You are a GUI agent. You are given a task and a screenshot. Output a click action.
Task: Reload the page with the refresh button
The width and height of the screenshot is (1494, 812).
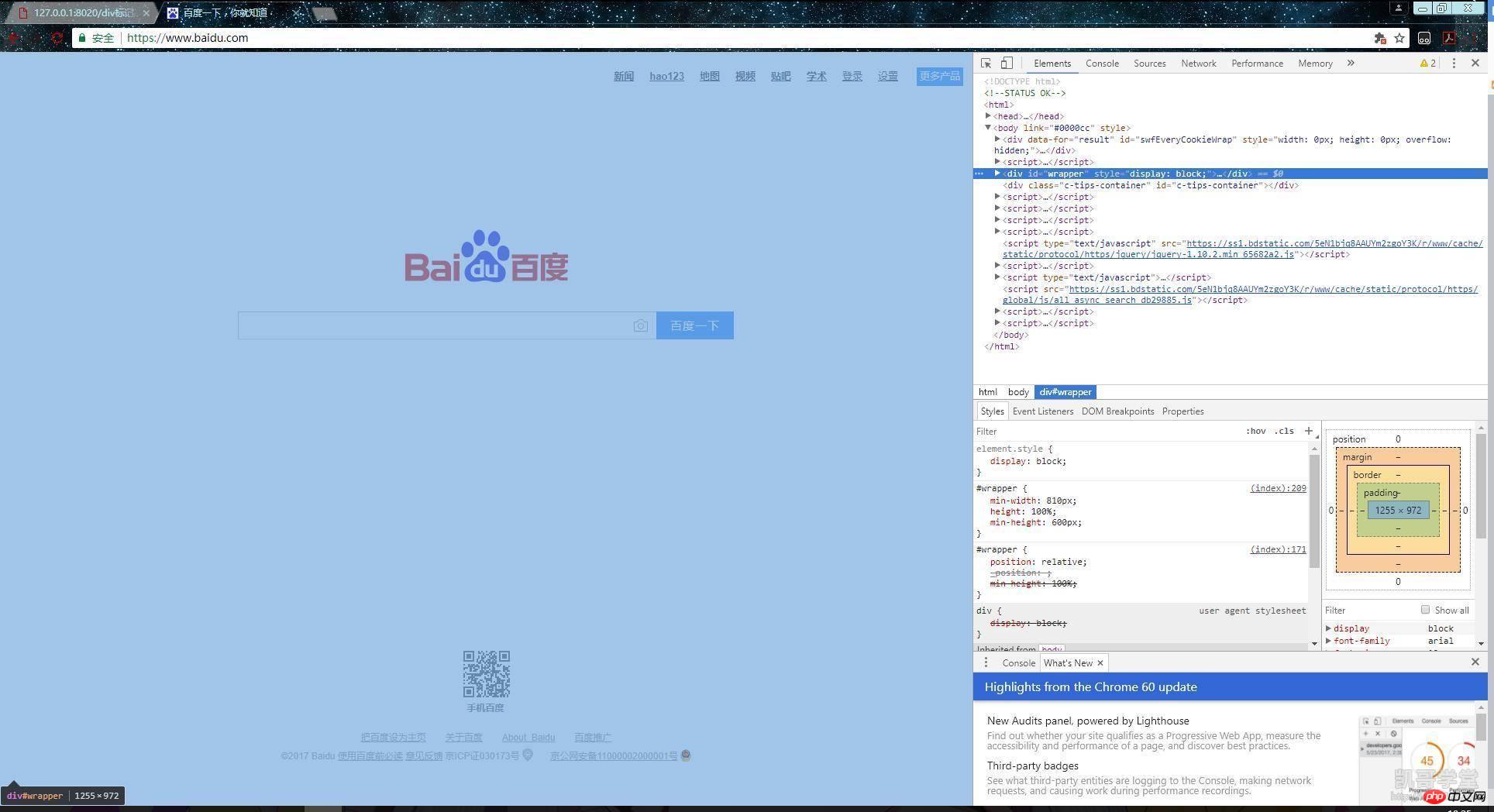(57, 38)
